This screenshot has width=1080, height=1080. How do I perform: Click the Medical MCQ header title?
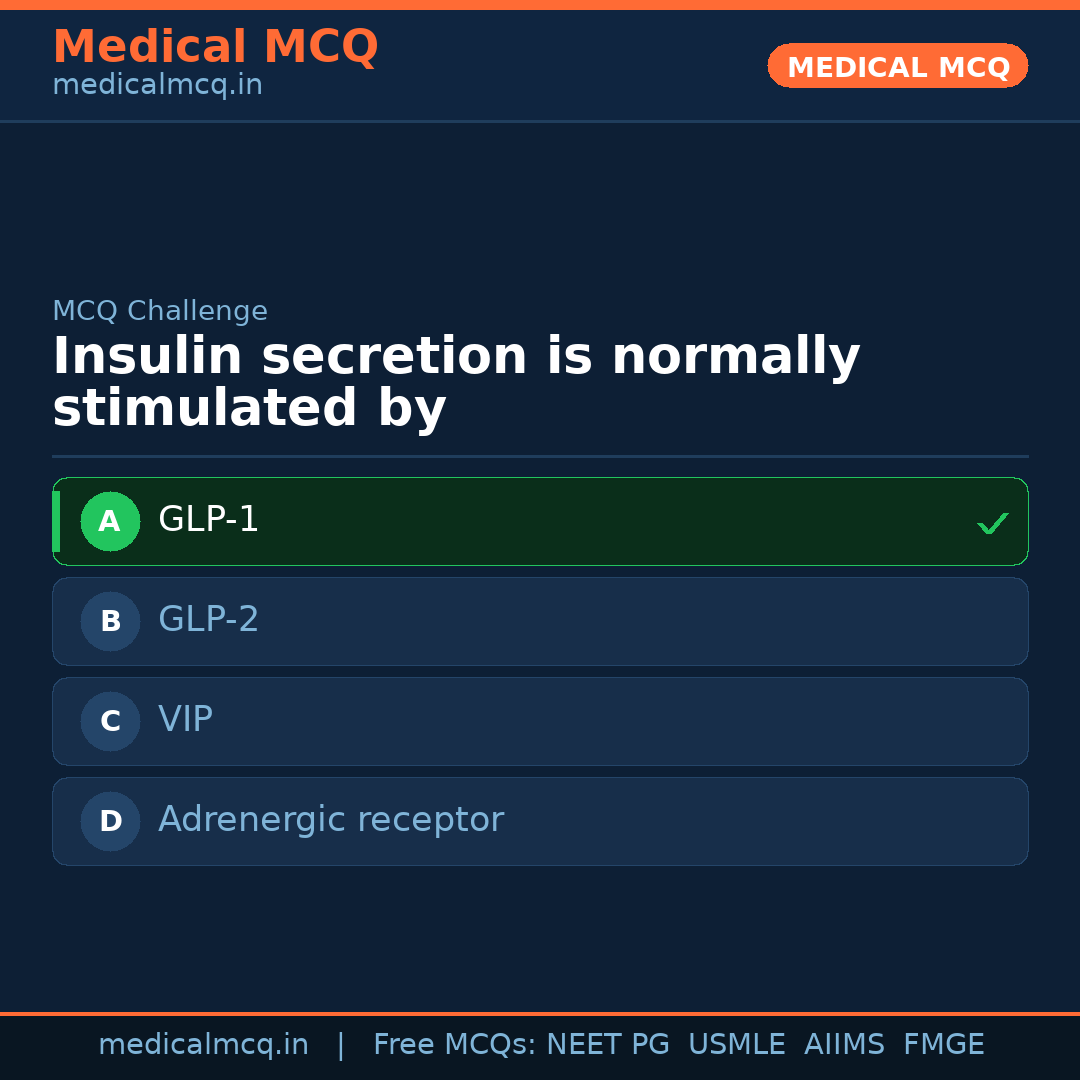pos(215,47)
